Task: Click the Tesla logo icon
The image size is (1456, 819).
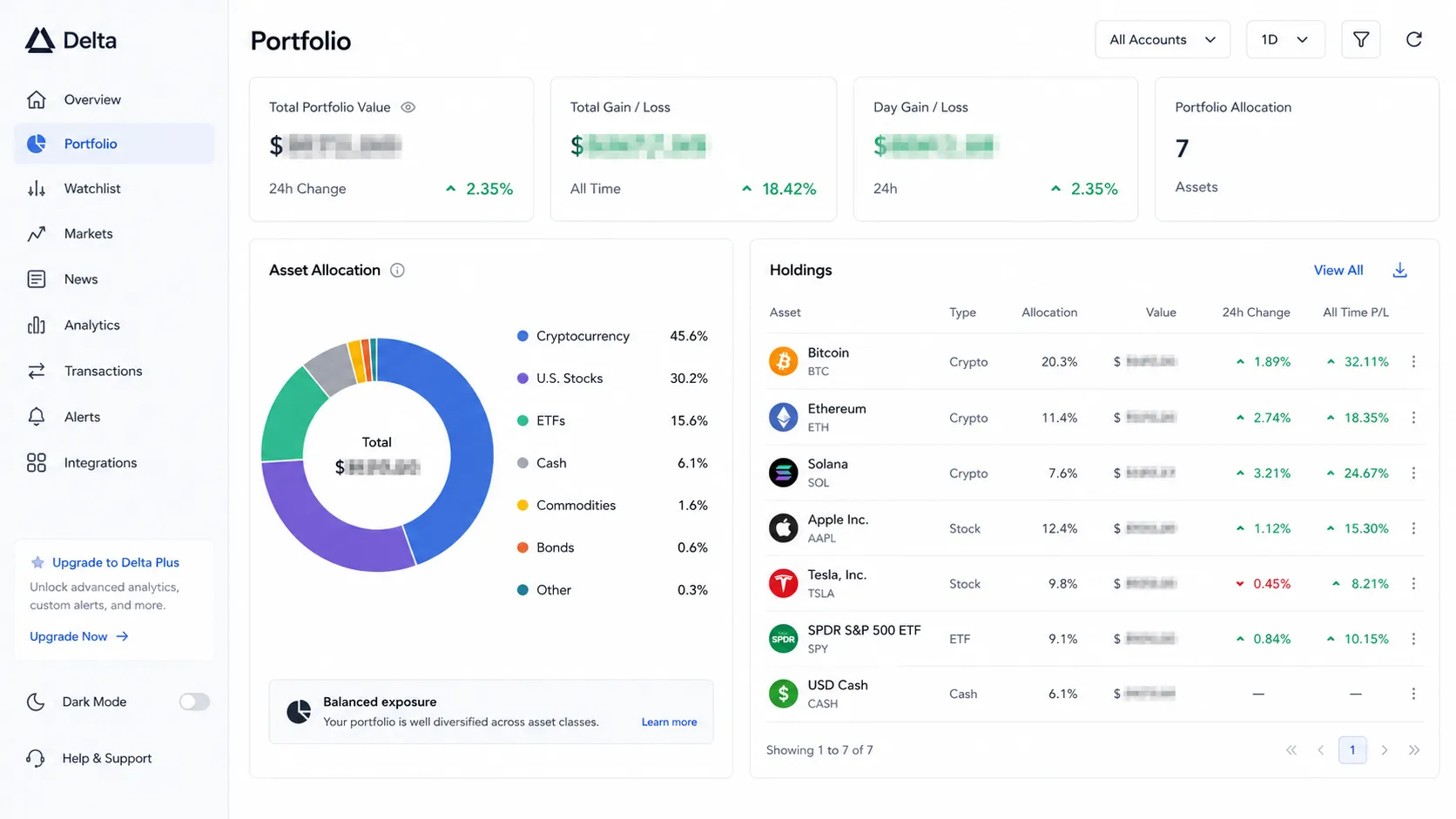Action: pyautogui.click(x=783, y=583)
